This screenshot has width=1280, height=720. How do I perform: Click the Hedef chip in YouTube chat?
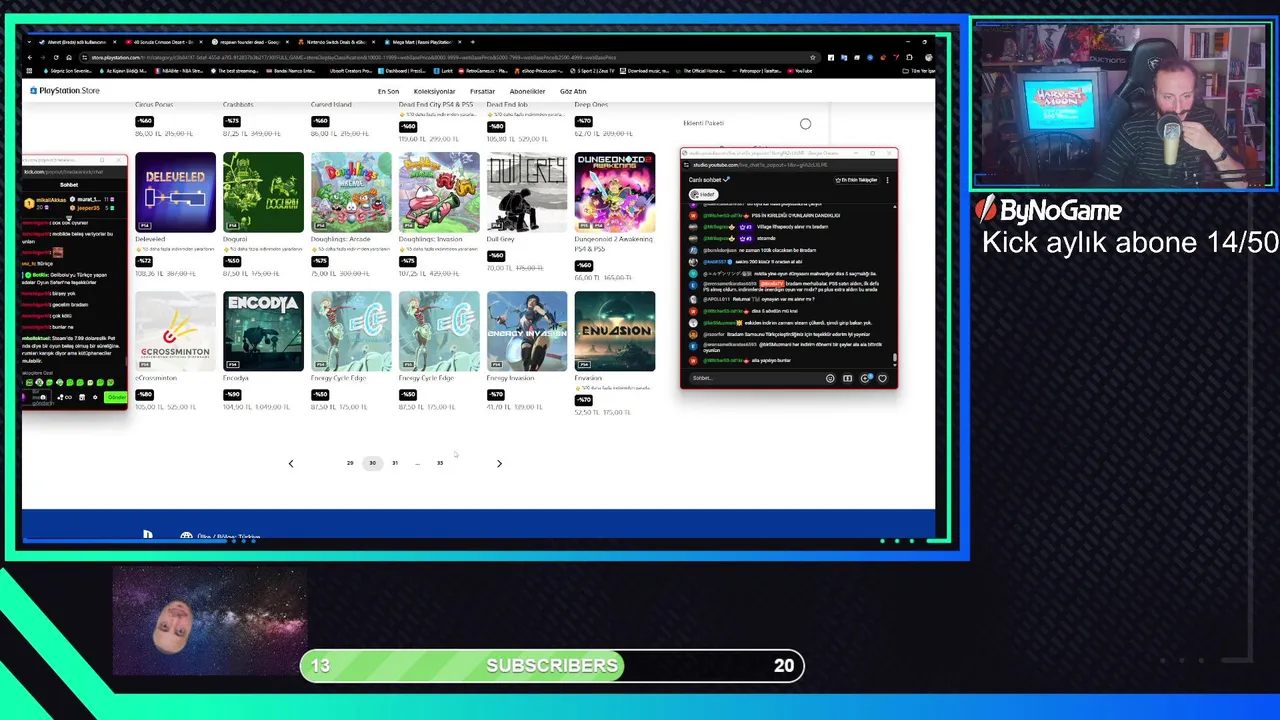point(703,194)
